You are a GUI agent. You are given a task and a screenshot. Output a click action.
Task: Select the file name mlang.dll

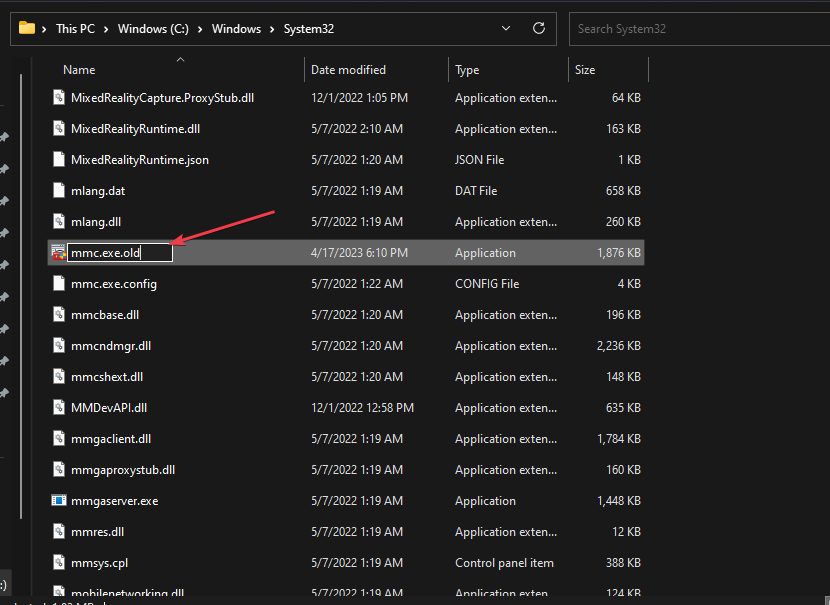[x=96, y=222]
